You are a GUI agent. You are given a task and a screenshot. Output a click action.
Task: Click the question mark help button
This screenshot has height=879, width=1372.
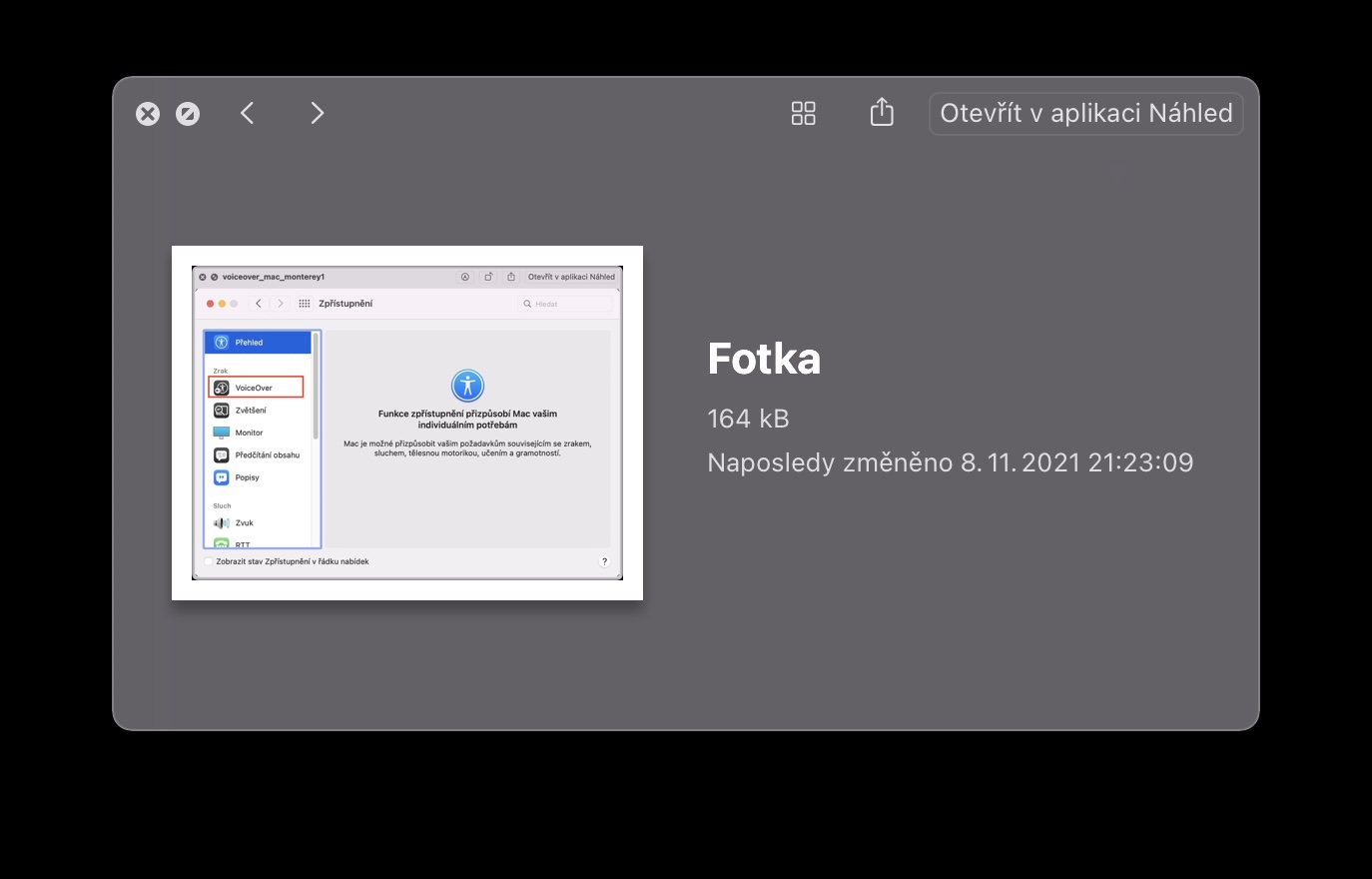[x=604, y=562]
